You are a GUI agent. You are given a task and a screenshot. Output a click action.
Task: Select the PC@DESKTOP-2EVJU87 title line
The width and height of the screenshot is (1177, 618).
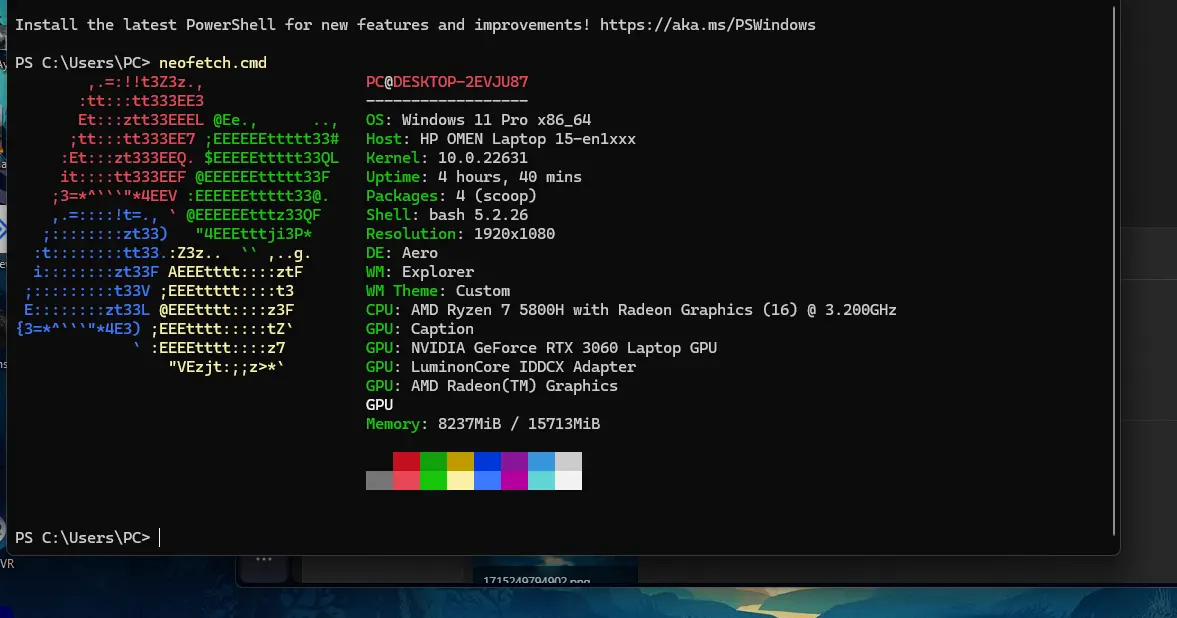pyautogui.click(x=447, y=82)
